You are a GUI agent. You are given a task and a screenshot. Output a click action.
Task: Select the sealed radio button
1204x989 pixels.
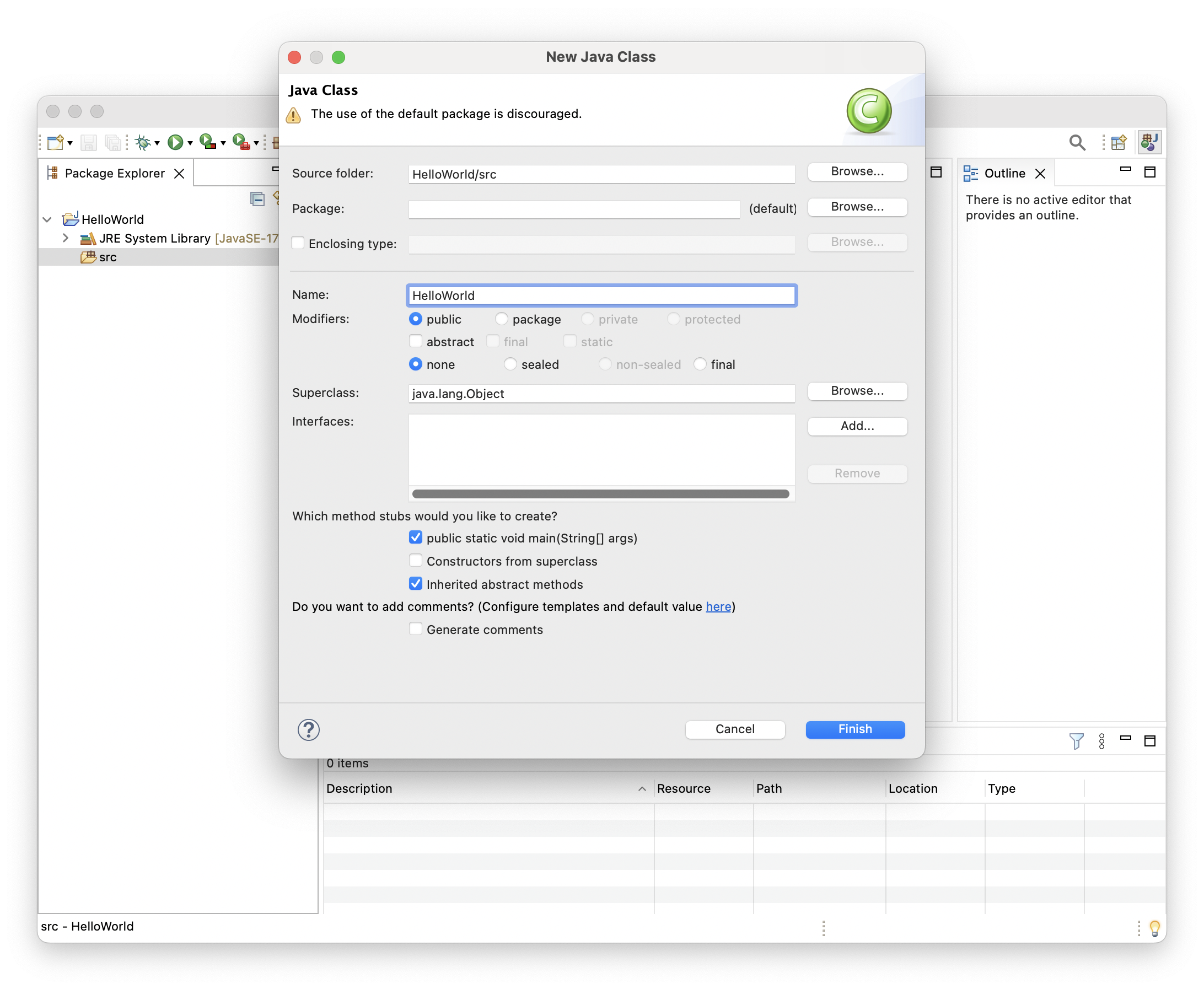[x=510, y=364]
